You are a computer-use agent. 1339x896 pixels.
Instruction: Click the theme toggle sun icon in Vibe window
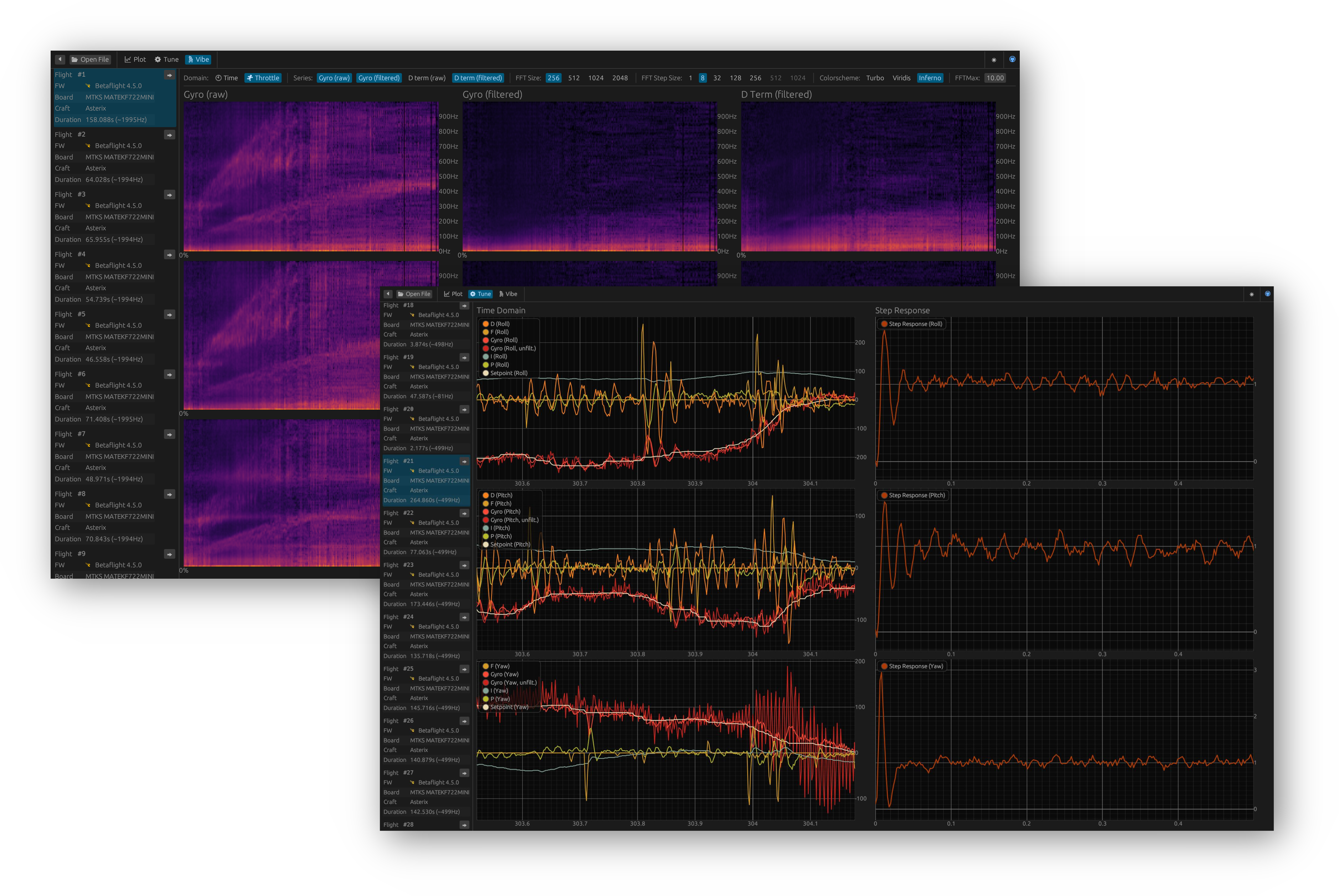click(x=994, y=60)
